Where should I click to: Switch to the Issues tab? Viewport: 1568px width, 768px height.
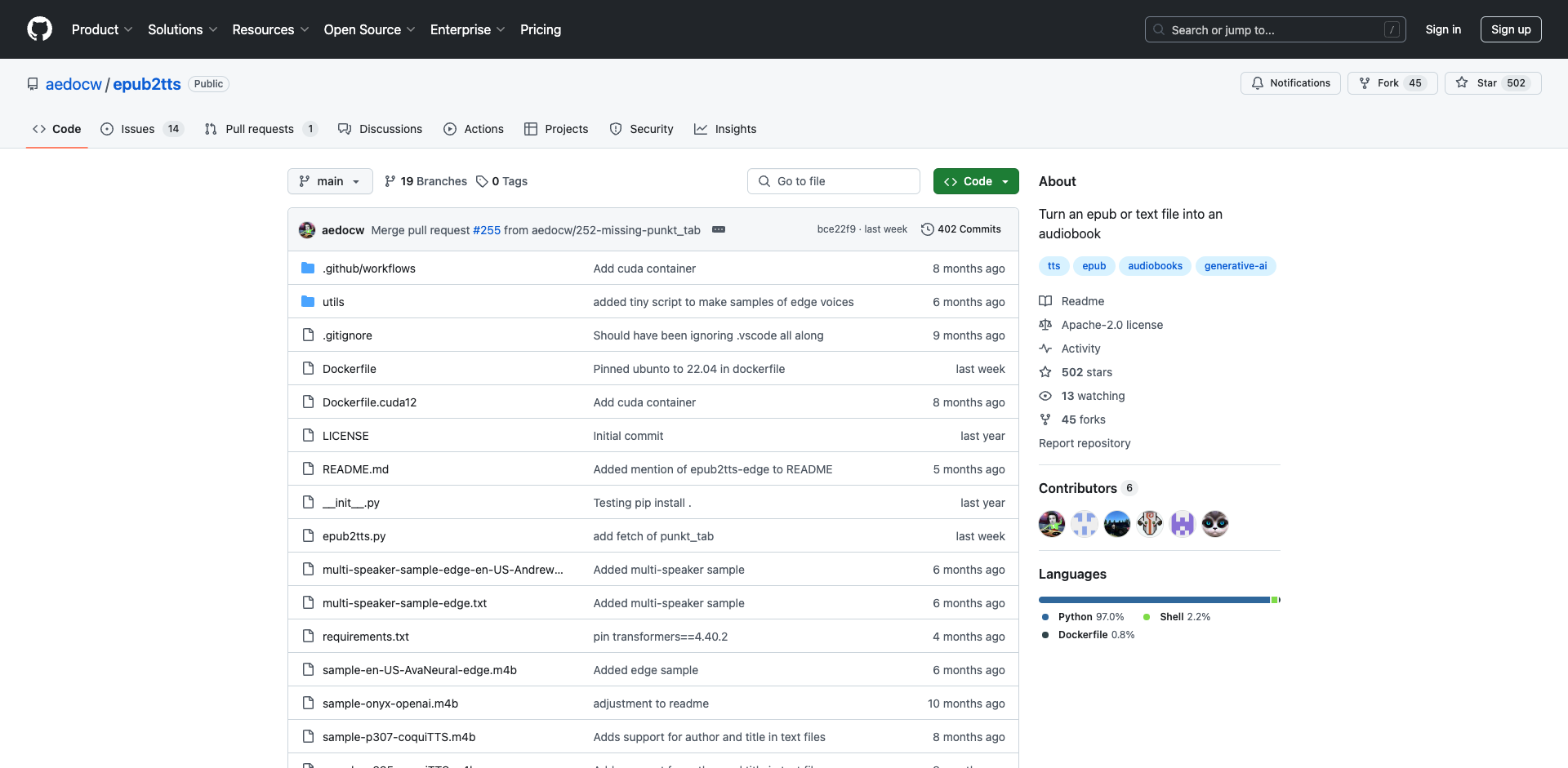pos(142,129)
